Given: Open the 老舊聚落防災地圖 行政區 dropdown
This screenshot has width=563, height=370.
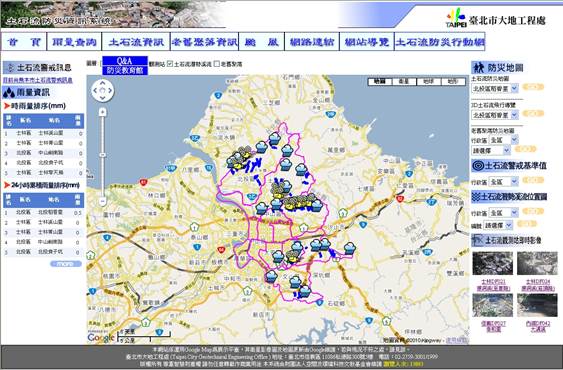Looking at the screenshot, I should (503, 140).
